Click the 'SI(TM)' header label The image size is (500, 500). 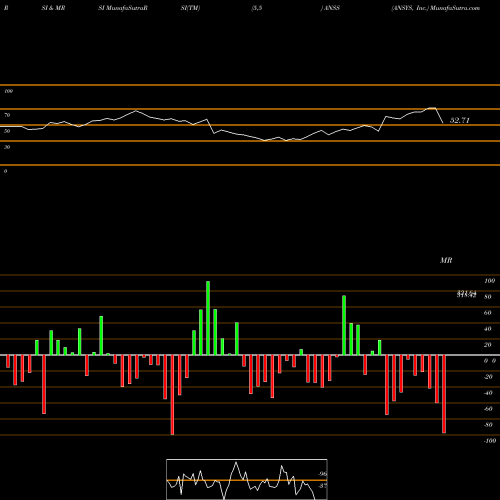pyautogui.click(x=190, y=8)
